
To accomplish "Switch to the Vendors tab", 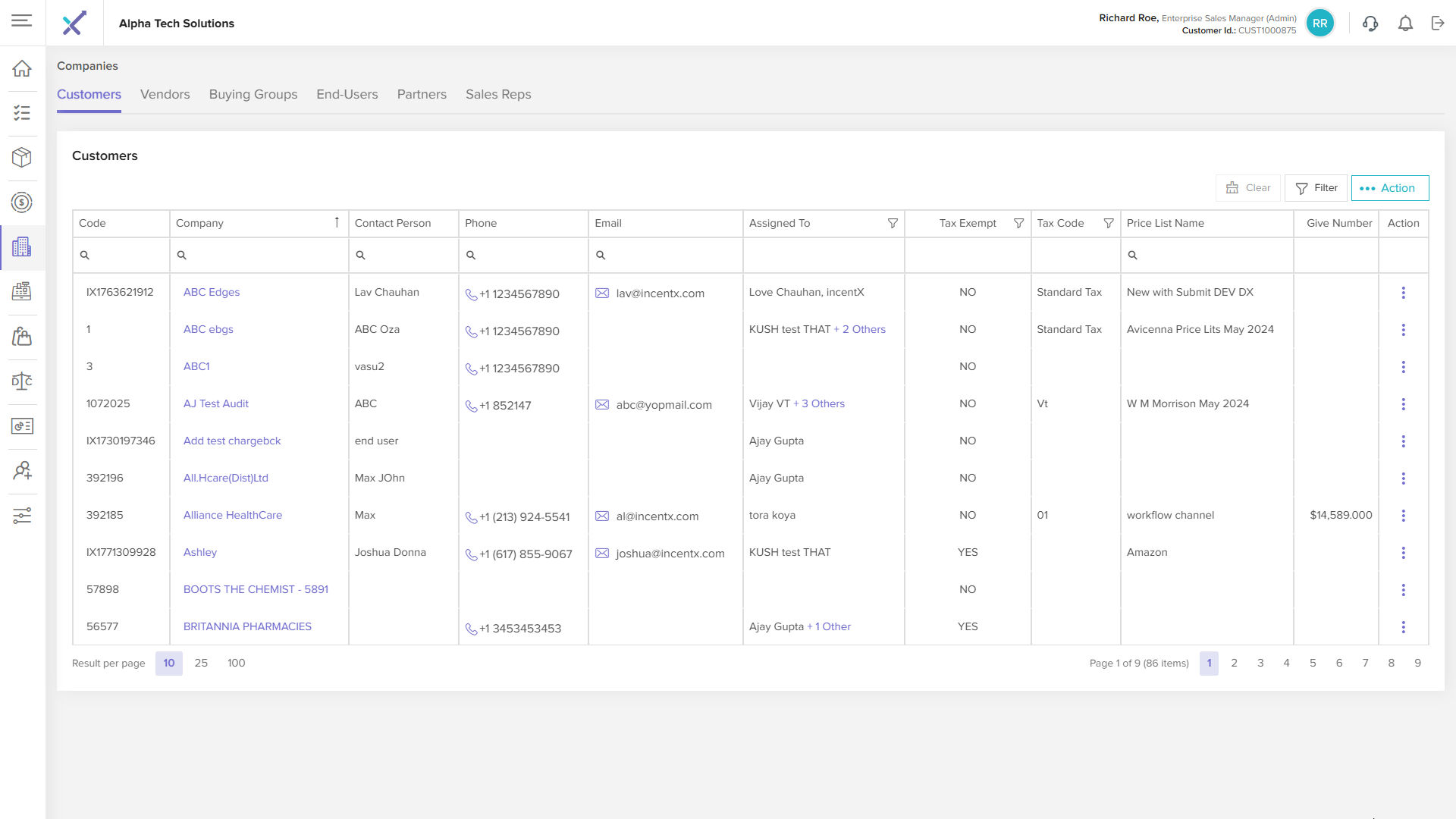I will [165, 95].
